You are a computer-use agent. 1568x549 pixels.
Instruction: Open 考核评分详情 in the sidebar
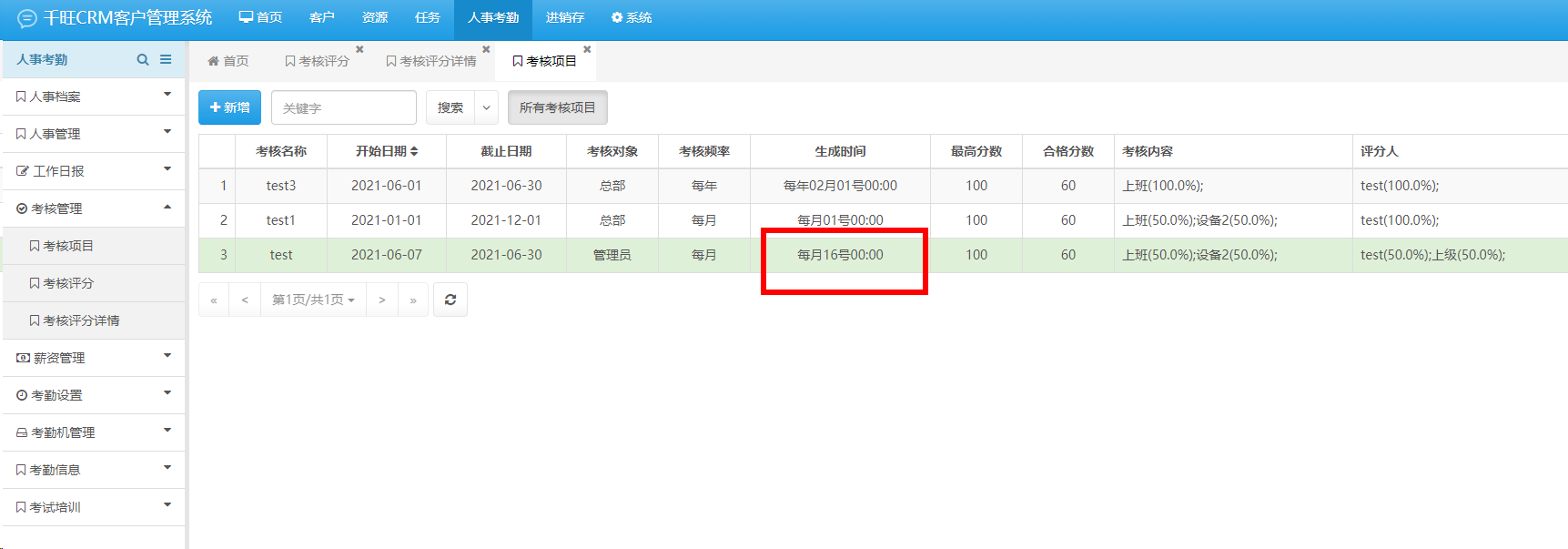point(94,320)
